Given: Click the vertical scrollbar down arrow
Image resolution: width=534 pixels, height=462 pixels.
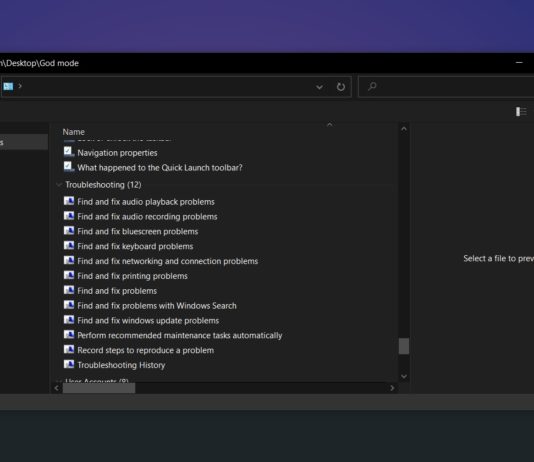Looking at the screenshot, I should pos(404,376).
